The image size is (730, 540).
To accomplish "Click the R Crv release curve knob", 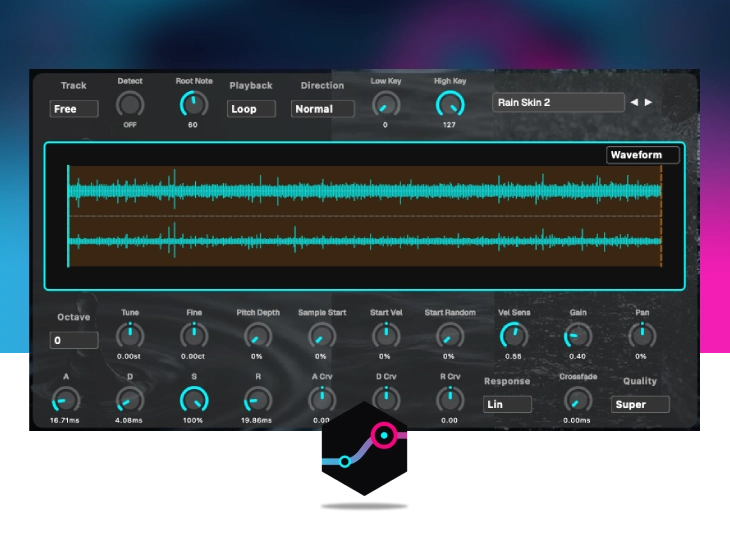I will click(x=450, y=399).
